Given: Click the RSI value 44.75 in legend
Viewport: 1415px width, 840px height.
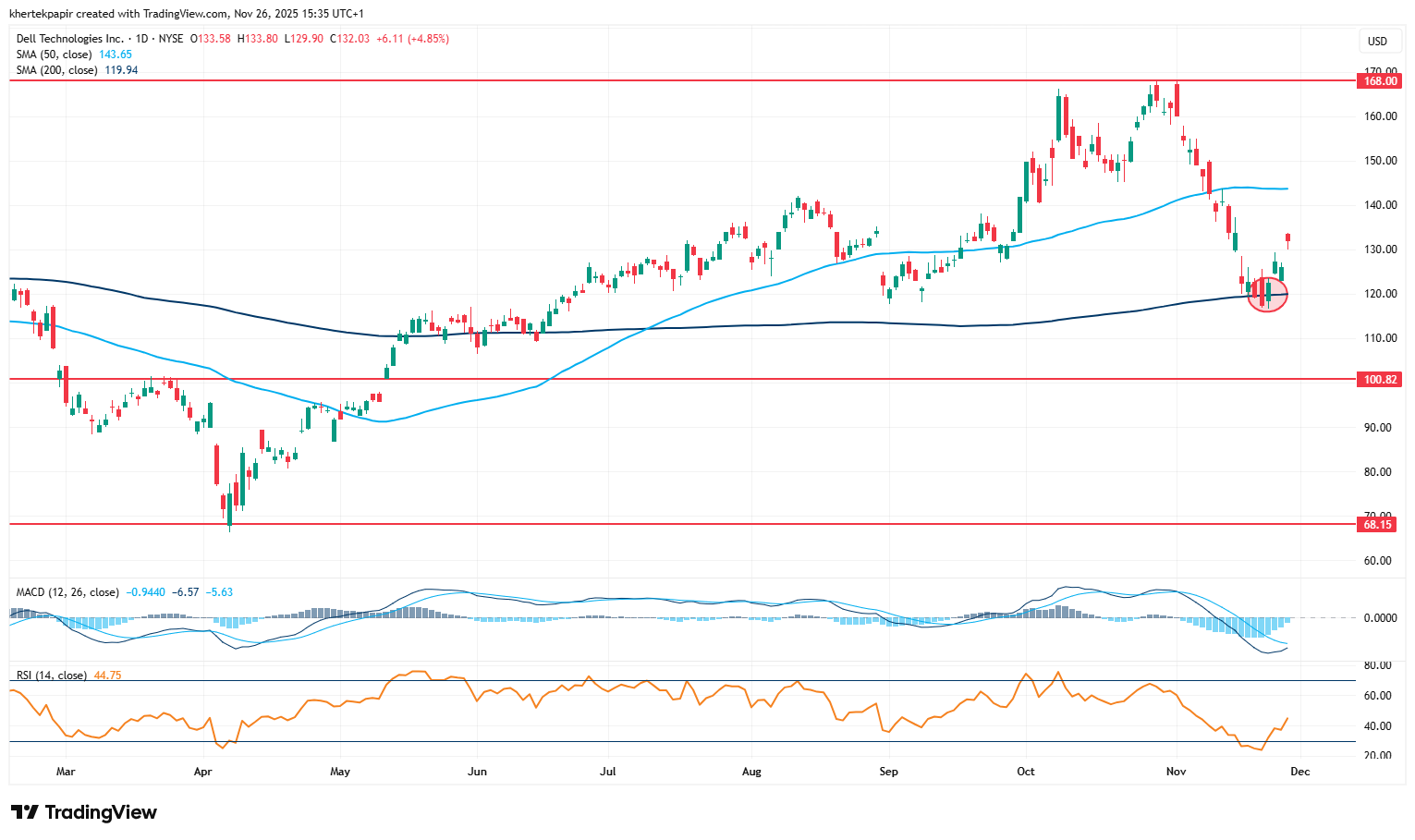Looking at the screenshot, I should (107, 676).
